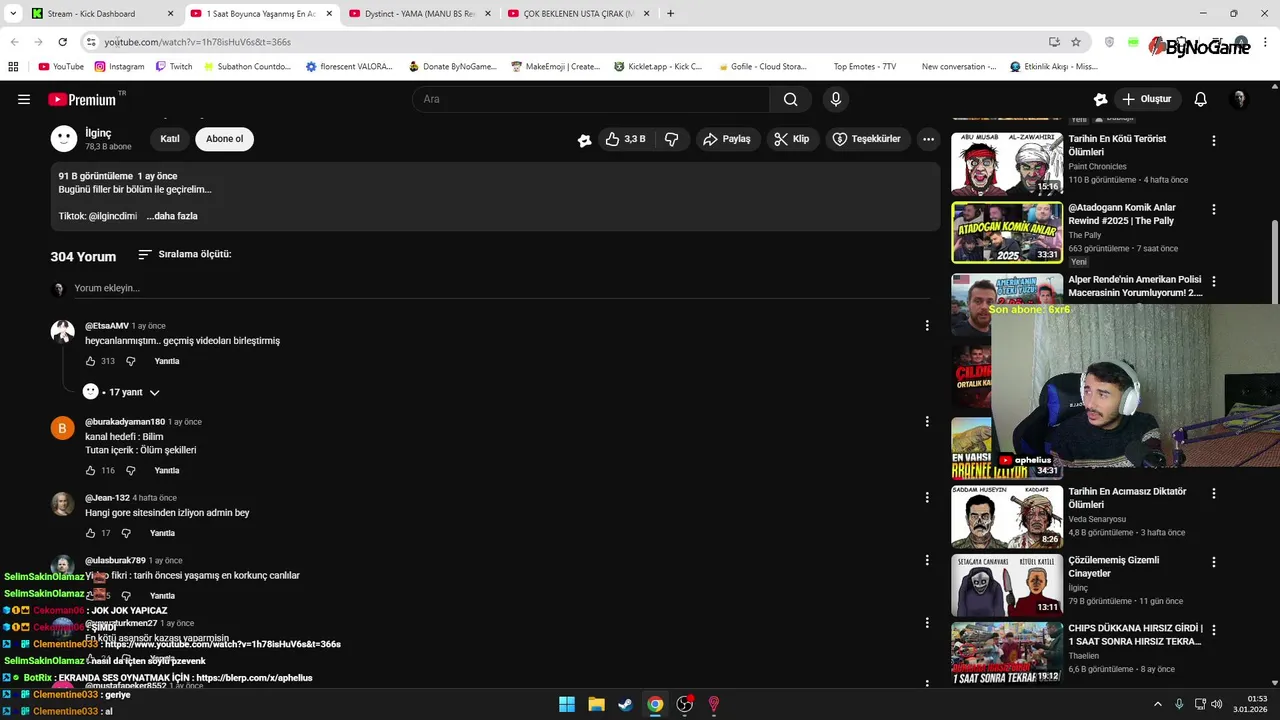
Task: Open the Kicklet.app bookmark
Action: 659,67
